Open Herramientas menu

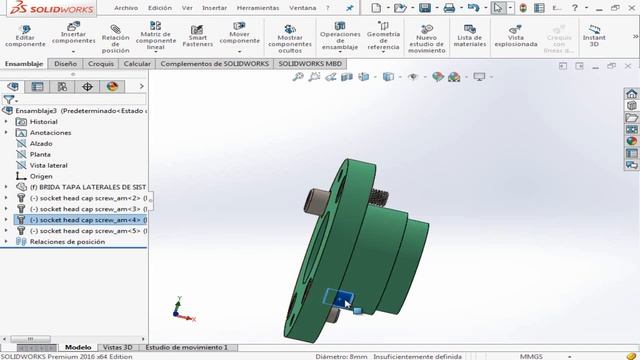[258, 8]
